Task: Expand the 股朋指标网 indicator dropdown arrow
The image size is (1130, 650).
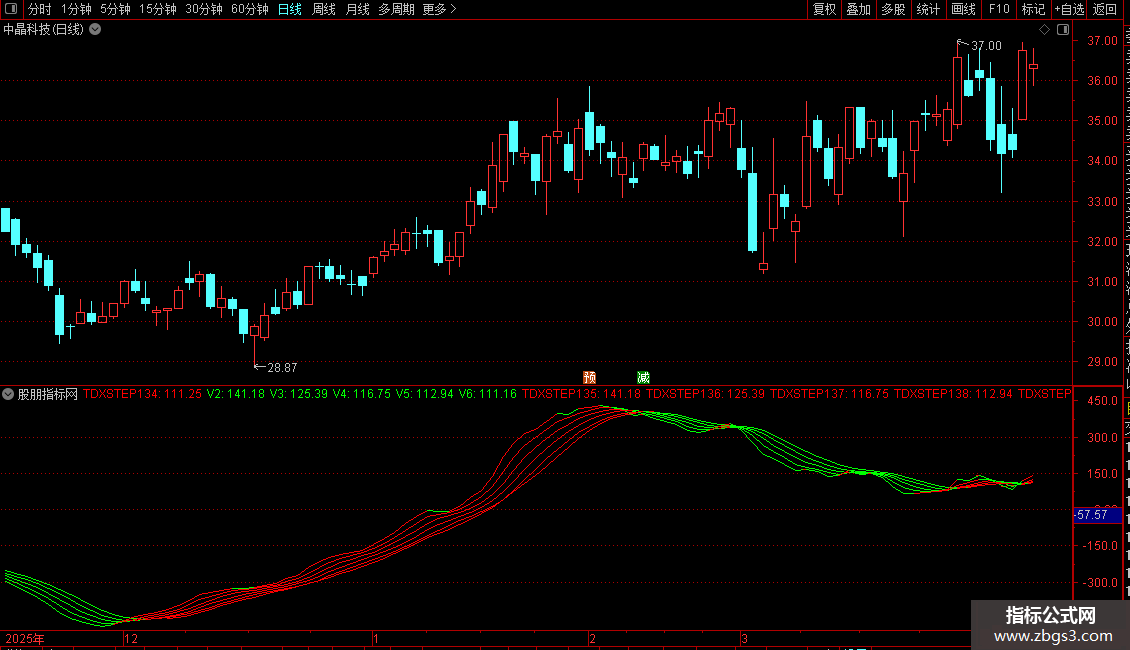Action: (x=8, y=394)
